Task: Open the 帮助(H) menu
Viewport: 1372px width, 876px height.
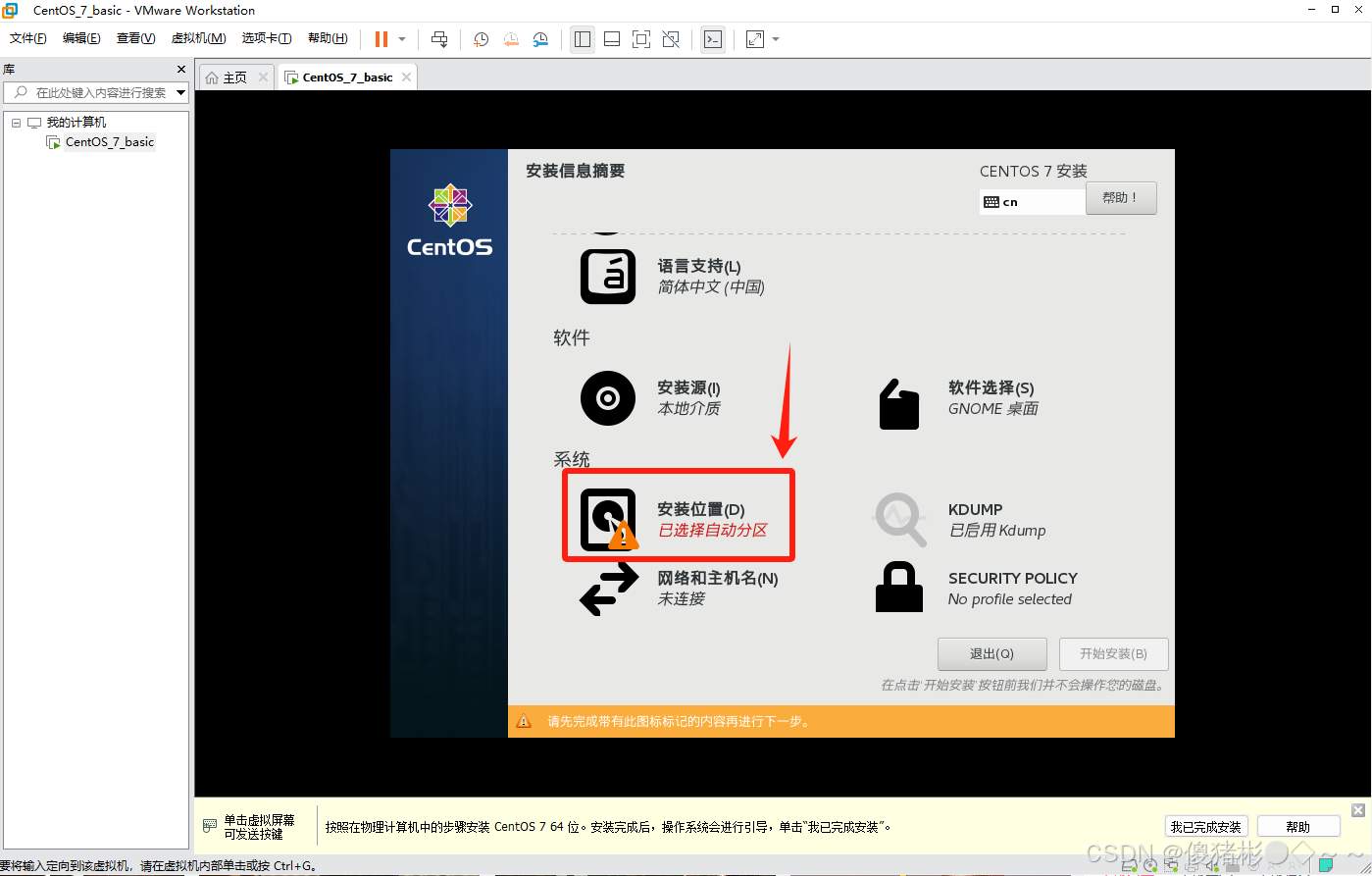Action: pyautogui.click(x=328, y=38)
